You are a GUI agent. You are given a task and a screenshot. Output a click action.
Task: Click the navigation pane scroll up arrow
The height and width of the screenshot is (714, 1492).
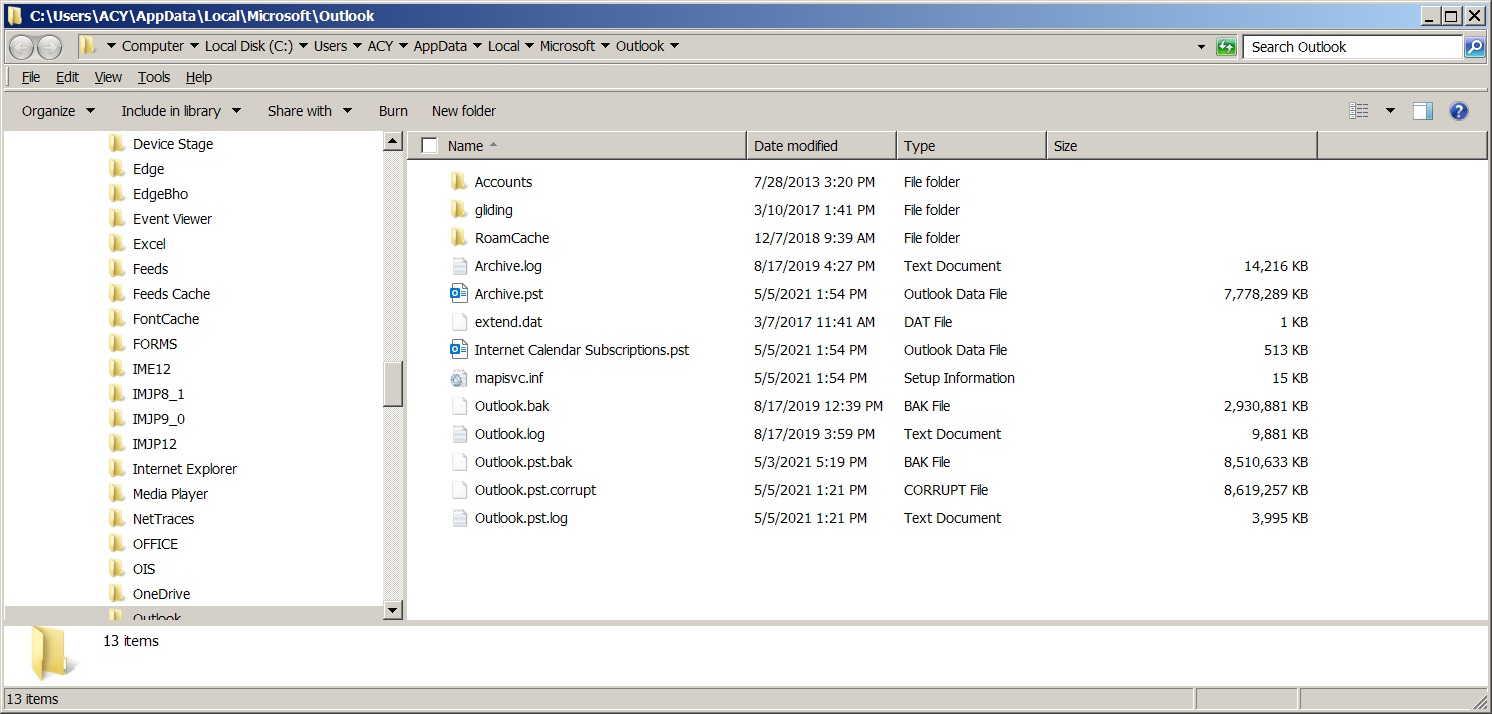(393, 142)
